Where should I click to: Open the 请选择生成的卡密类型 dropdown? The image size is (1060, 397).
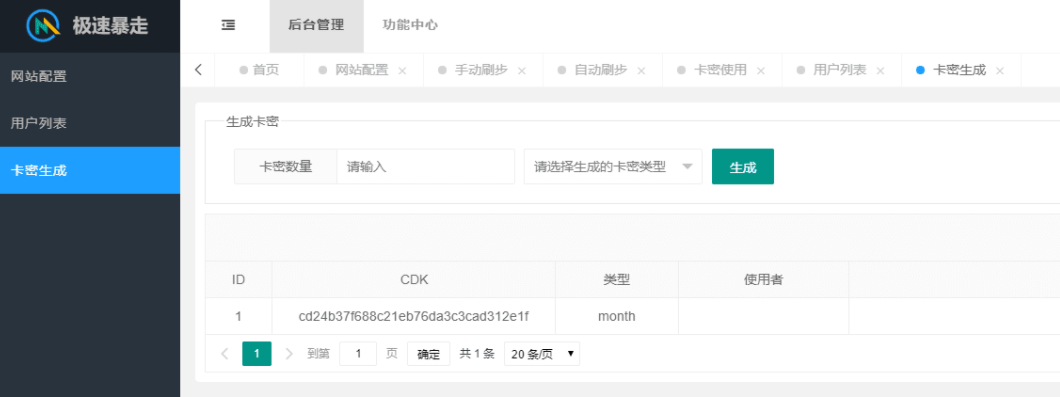tap(613, 166)
